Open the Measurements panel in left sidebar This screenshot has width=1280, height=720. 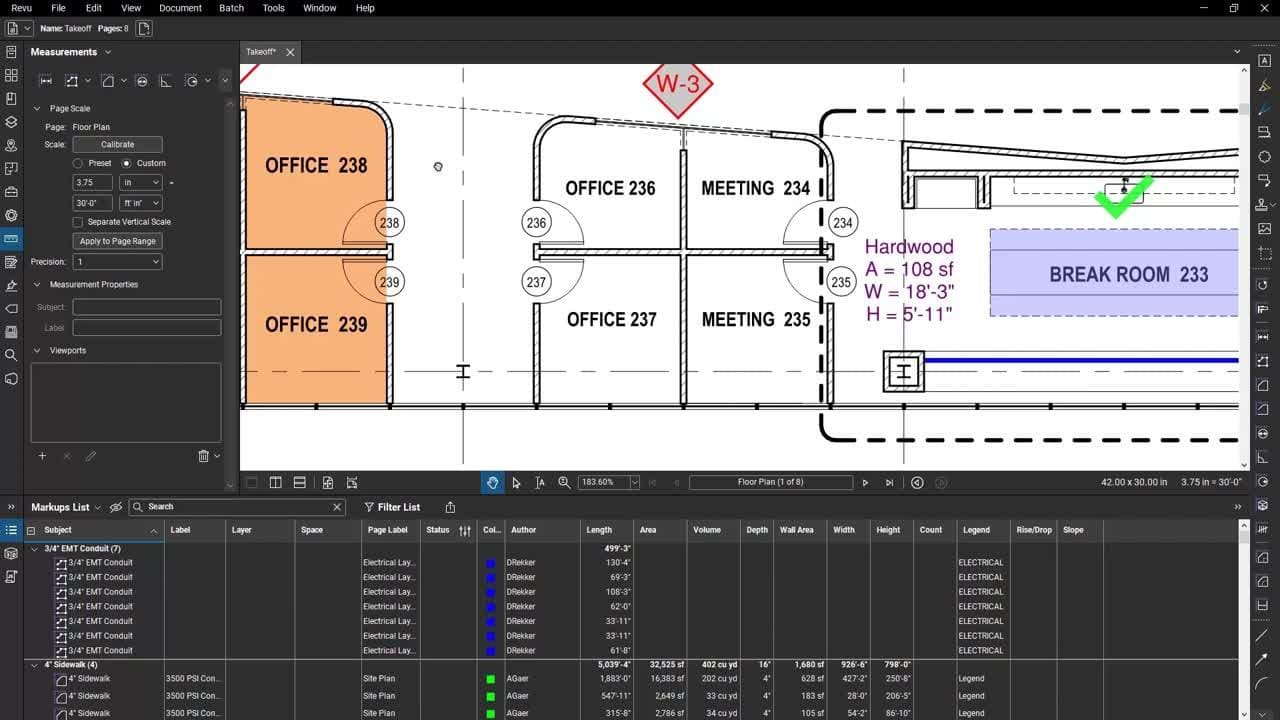11,239
